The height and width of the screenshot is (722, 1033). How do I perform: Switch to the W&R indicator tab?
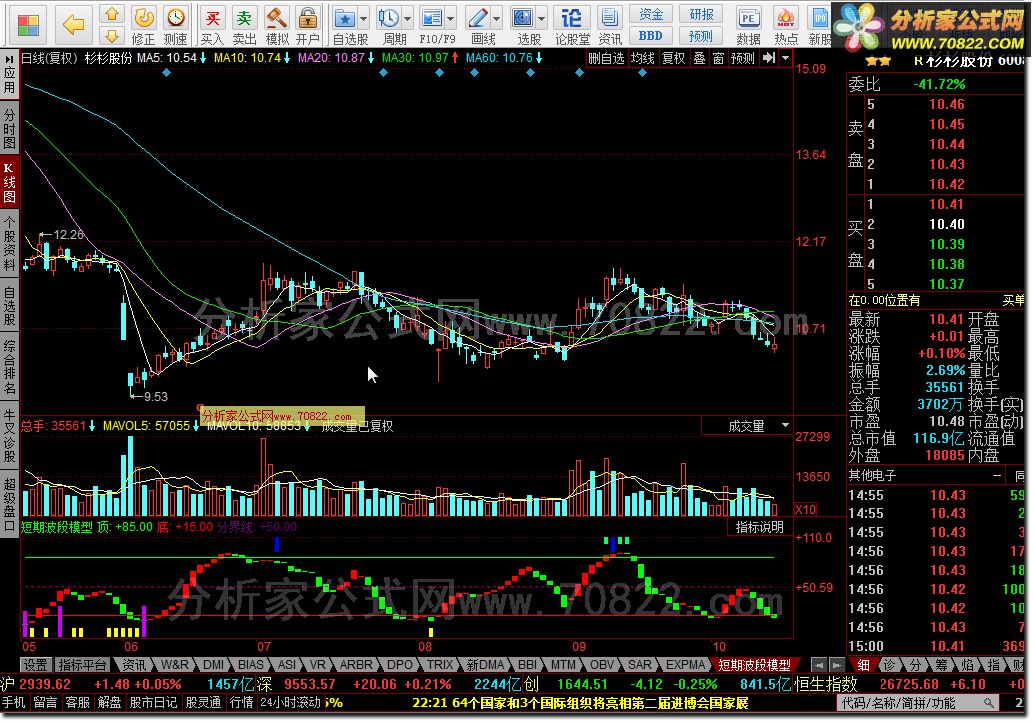[174, 665]
